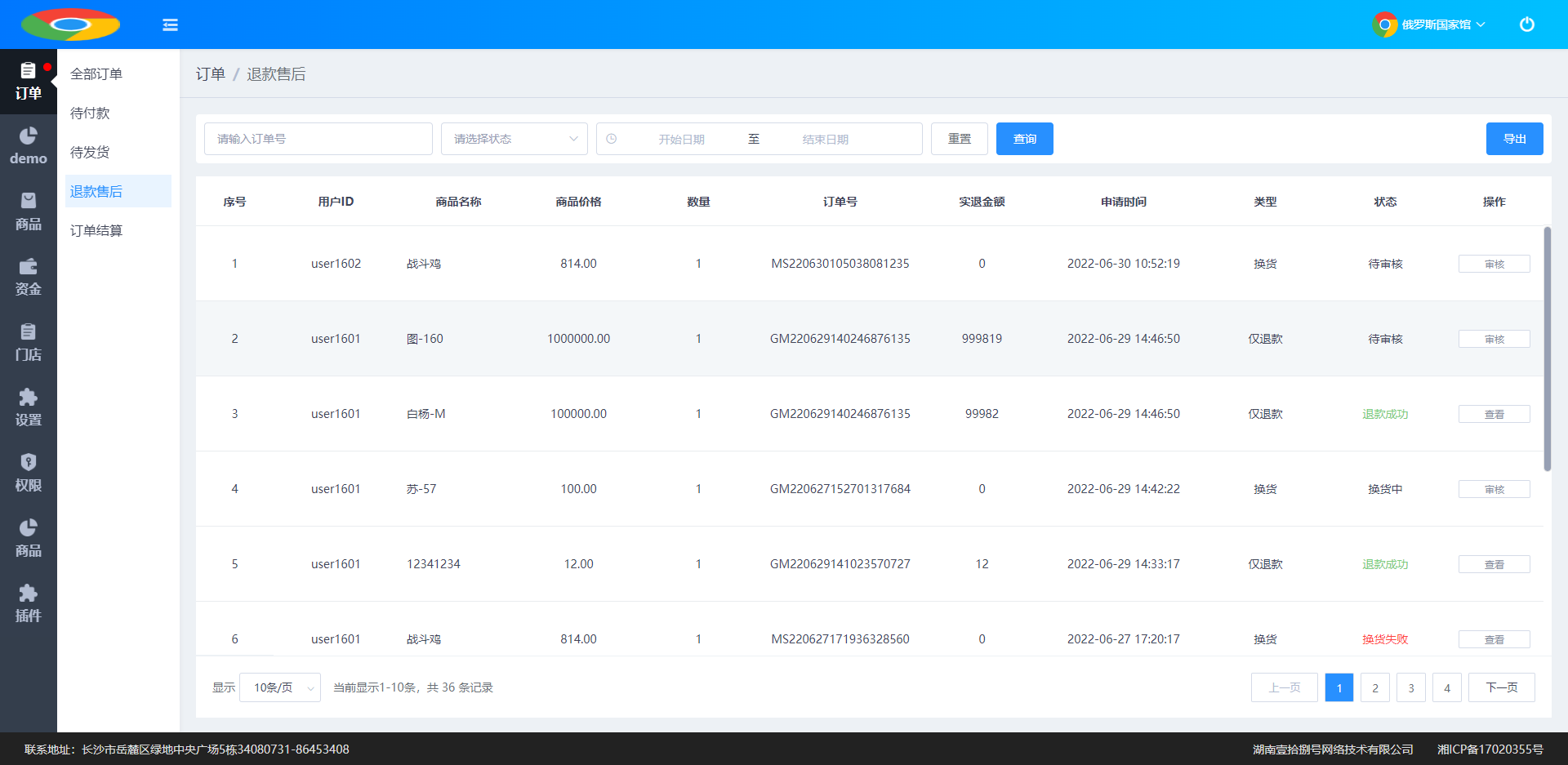Click the 订单 breadcrumb link
Viewport: 1568px width, 765px height.
pyautogui.click(x=211, y=74)
